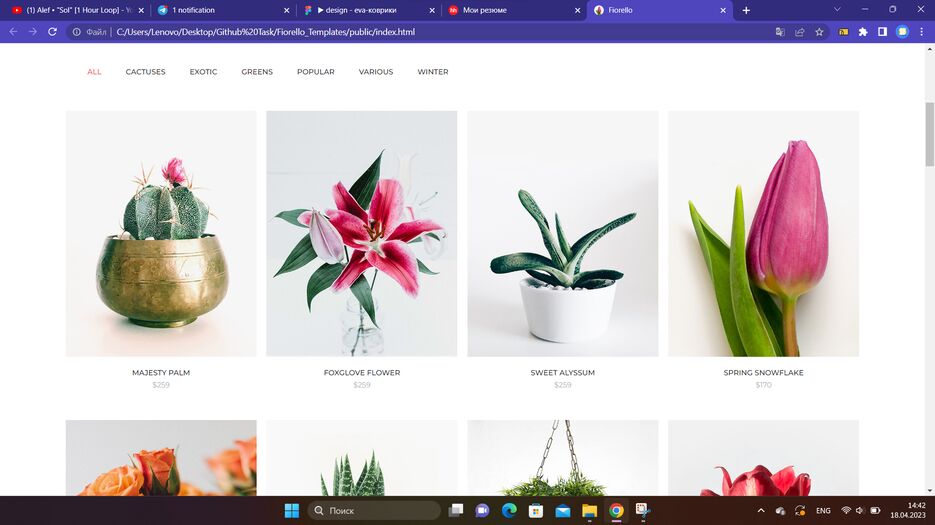Open the Windows Start menu
This screenshot has width=935, height=525.
click(292, 511)
